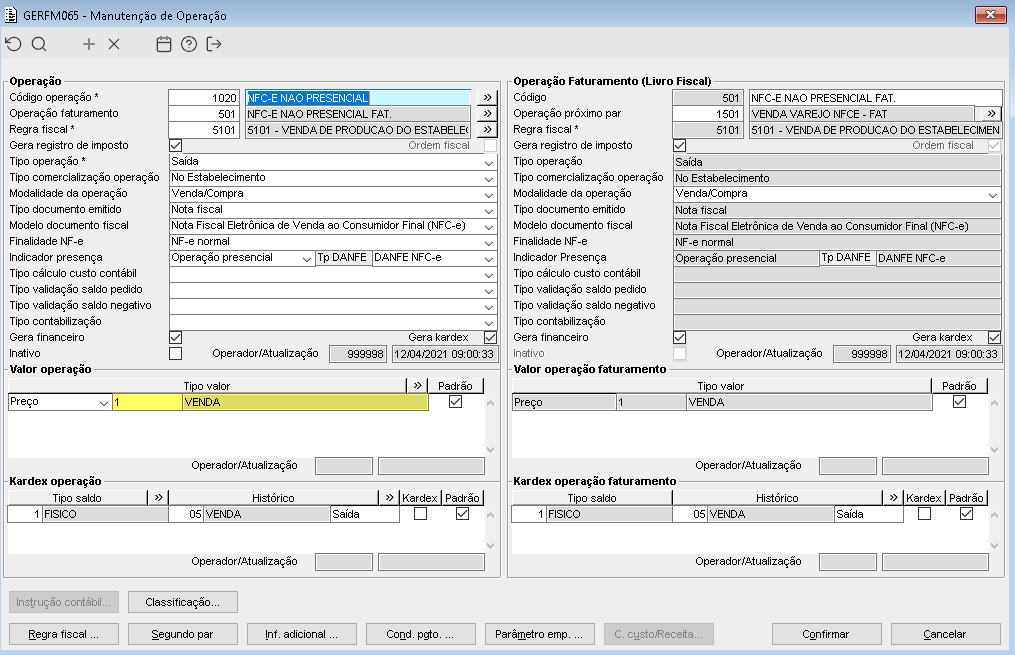Expand Tipo cálculo custo contábil dropdown in Operação
The image size is (1015, 655).
[489, 274]
